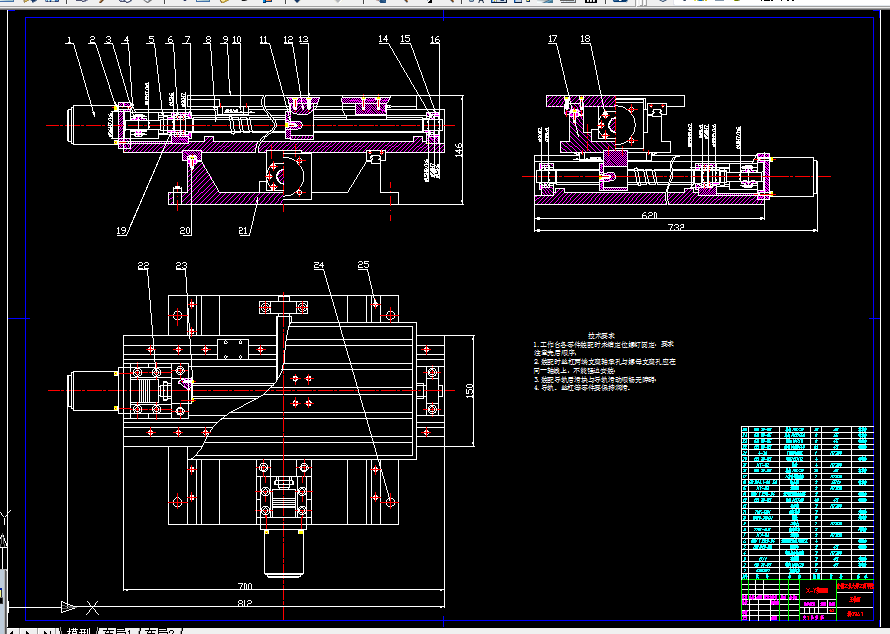Click part callout number 7
The width and height of the screenshot is (890, 634).
click(187, 40)
